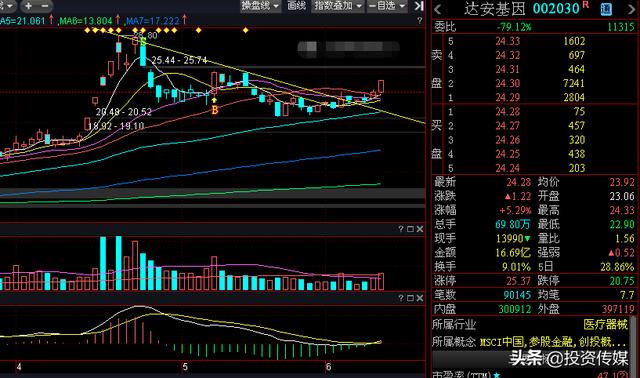Open the 操盘线 dropdown
The width and height of the screenshot is (640, 378).
[260, 6]
